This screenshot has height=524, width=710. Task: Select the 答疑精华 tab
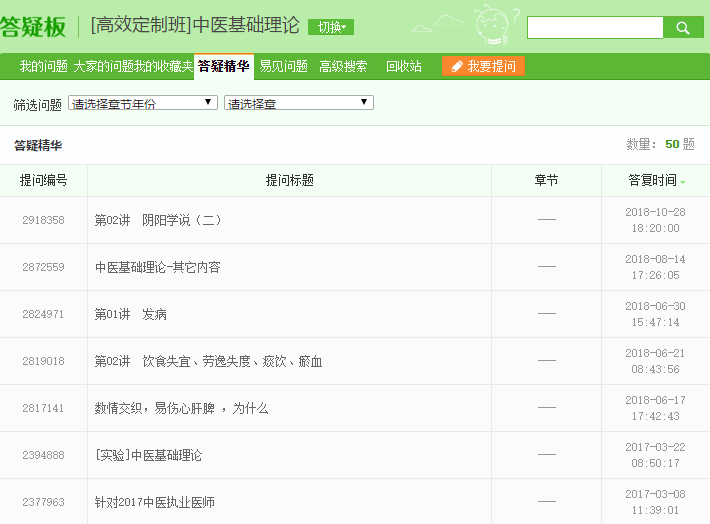[x=224, y=67]
